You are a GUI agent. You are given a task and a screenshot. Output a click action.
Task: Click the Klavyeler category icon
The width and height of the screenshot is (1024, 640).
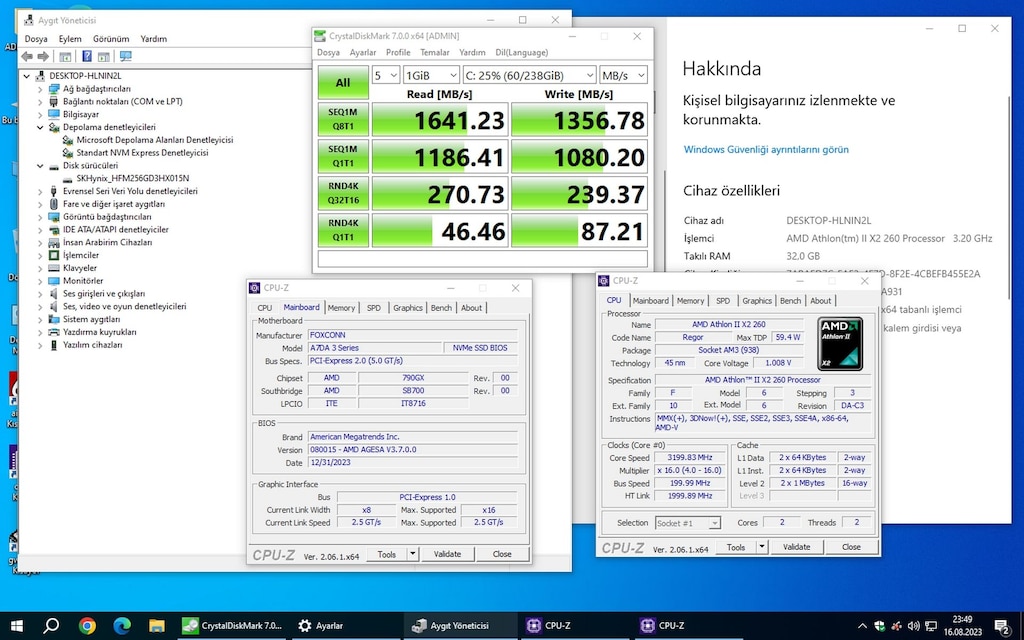pos(54,268)
